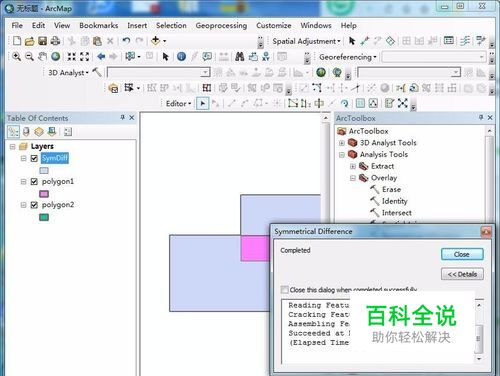This screenshot has width=500, height=376.
Task: Open a map file with folder icon
Action: [x=29, y=41]
